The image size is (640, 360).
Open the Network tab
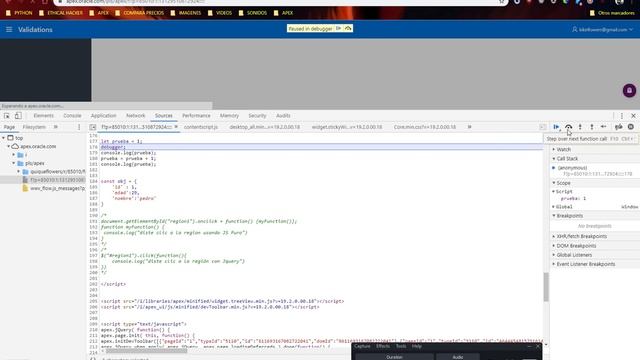tap(136, 116)
